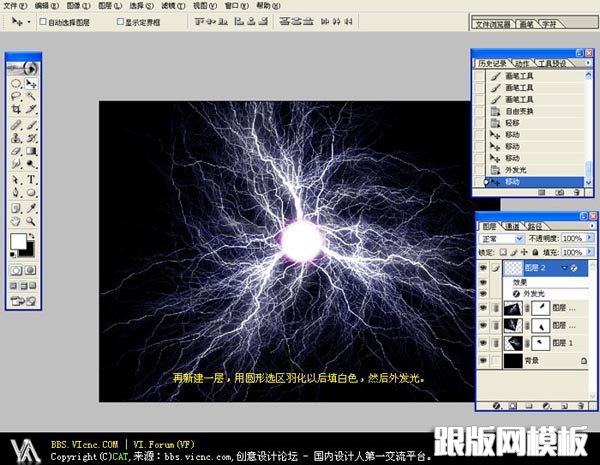
Task: Select the 自由变换 history state
Action: (x=535, y=111)
